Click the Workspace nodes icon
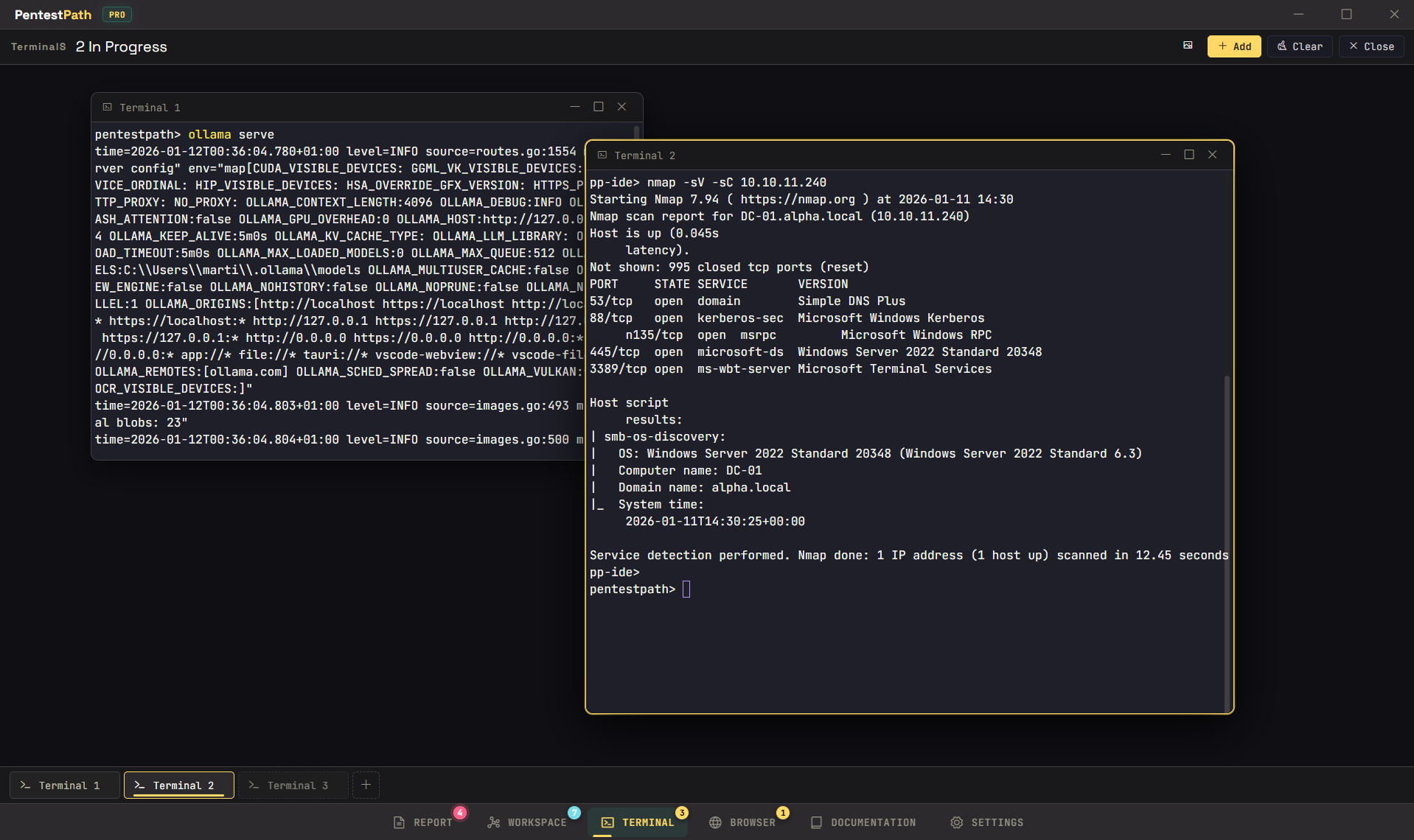 [494, 822]
